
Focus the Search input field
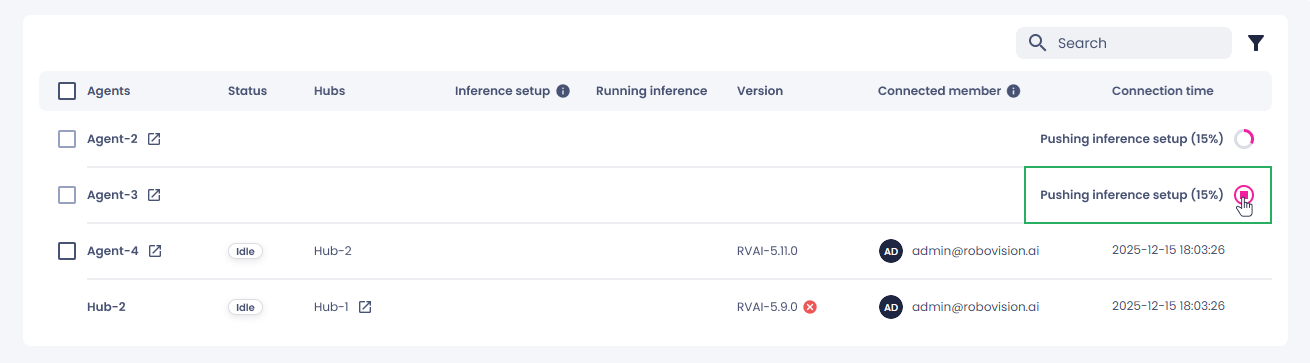pyautogui.click(x=1124, y=43)
